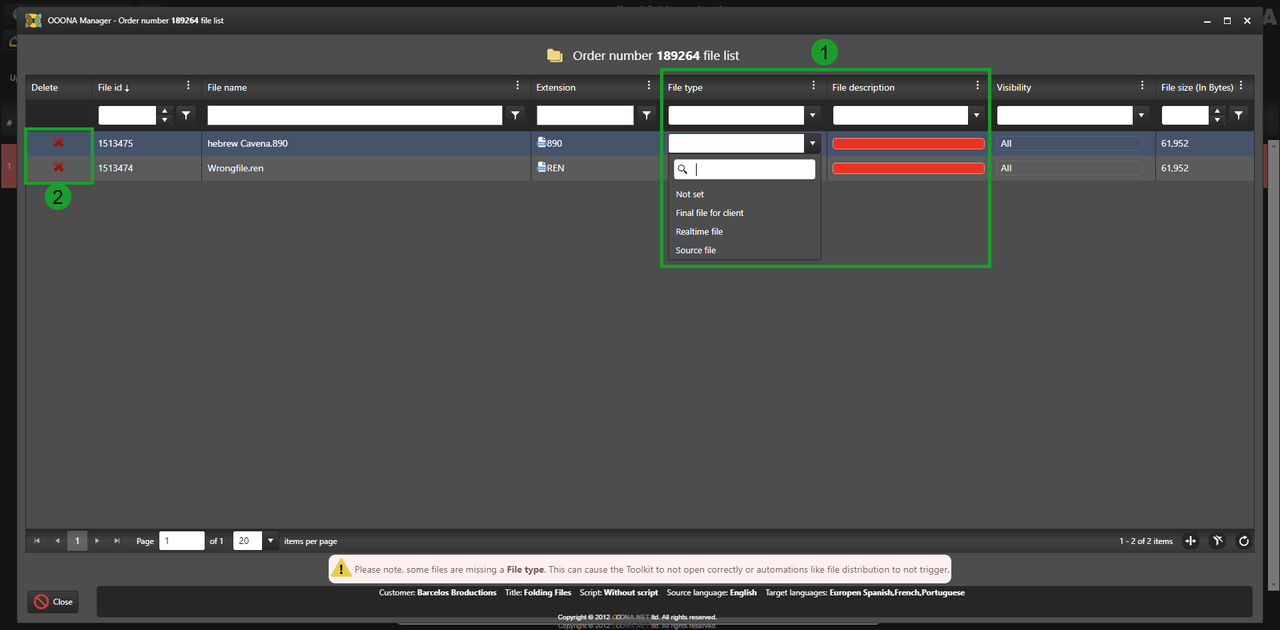Click the File name filter text box
This screenshot has width=1280, height=630.
coord(354,115)
